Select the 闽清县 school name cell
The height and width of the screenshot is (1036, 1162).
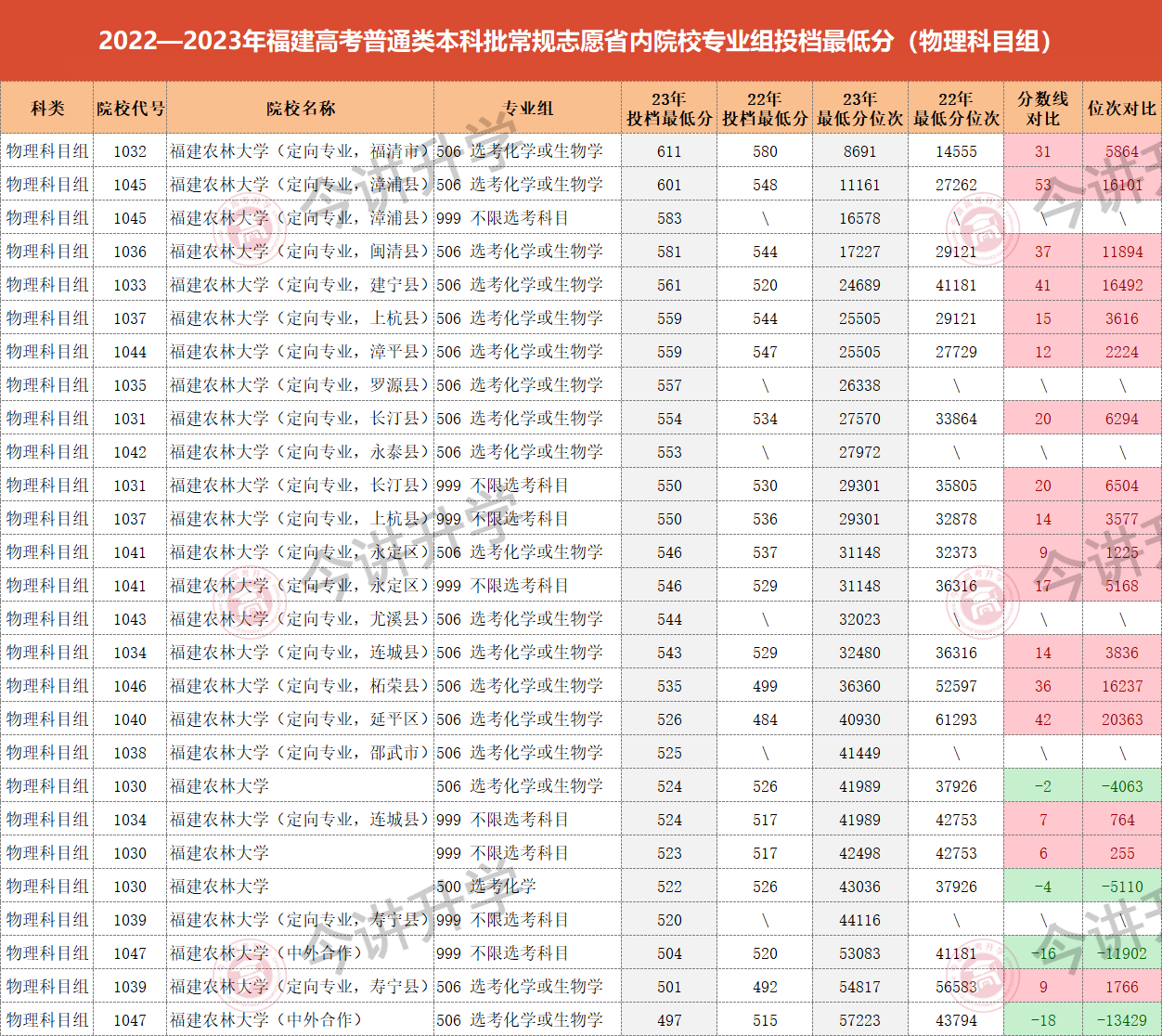[301, 252]
